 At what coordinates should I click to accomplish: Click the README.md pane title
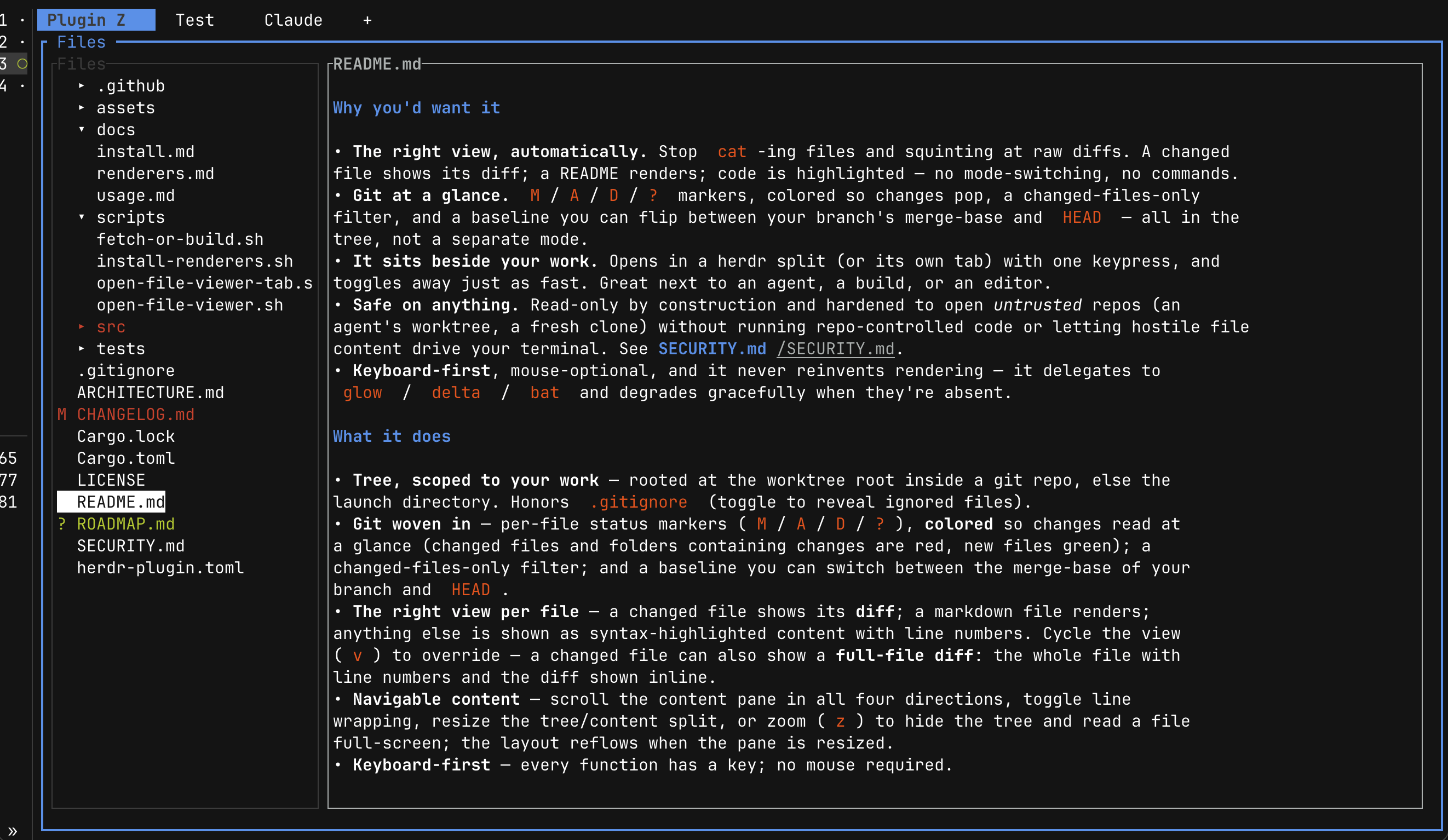click(x=377, y=64)
